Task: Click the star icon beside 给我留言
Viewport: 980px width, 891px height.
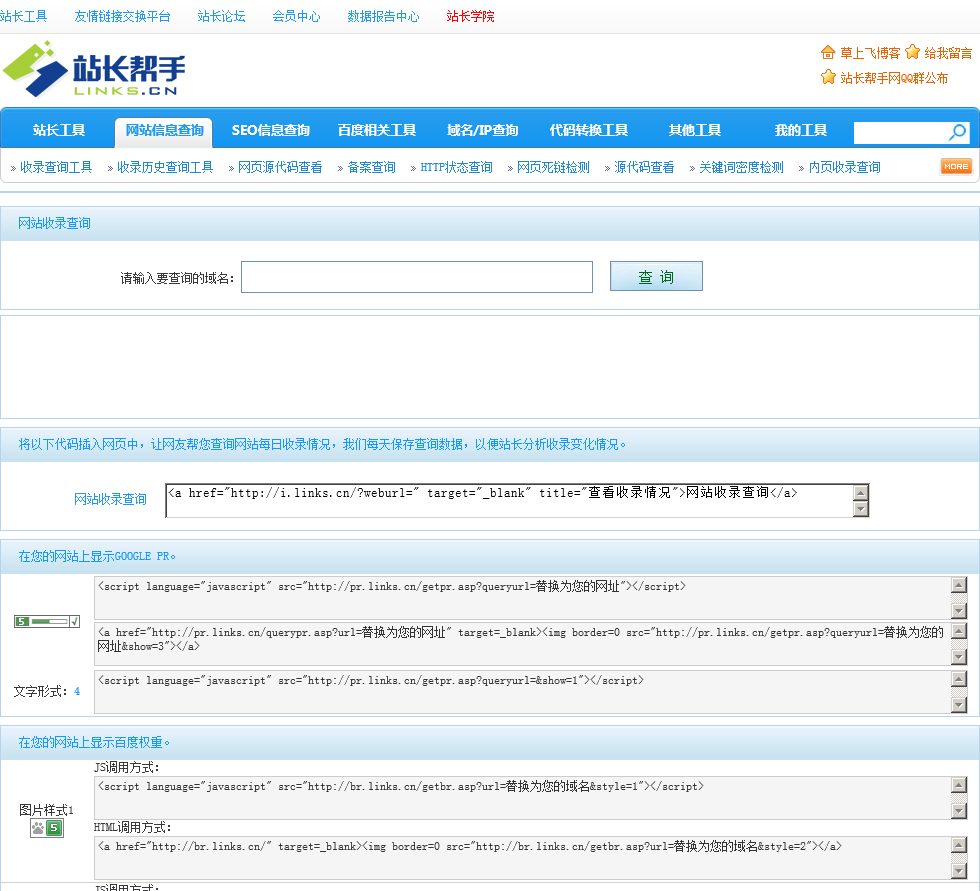Action: pyautogui.click(x=912, y=52)
